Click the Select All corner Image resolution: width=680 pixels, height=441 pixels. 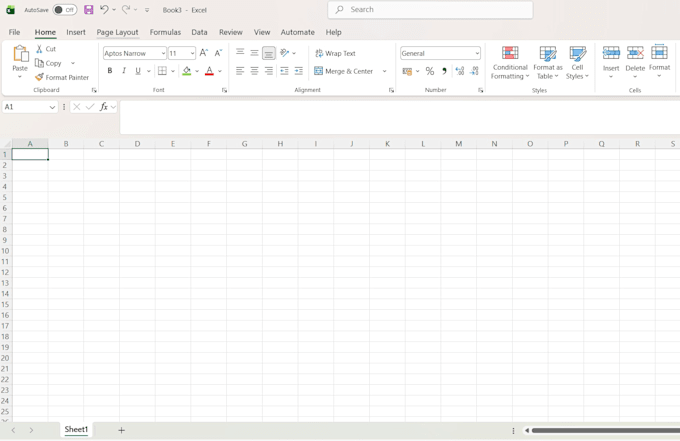(x=6, y=144)
